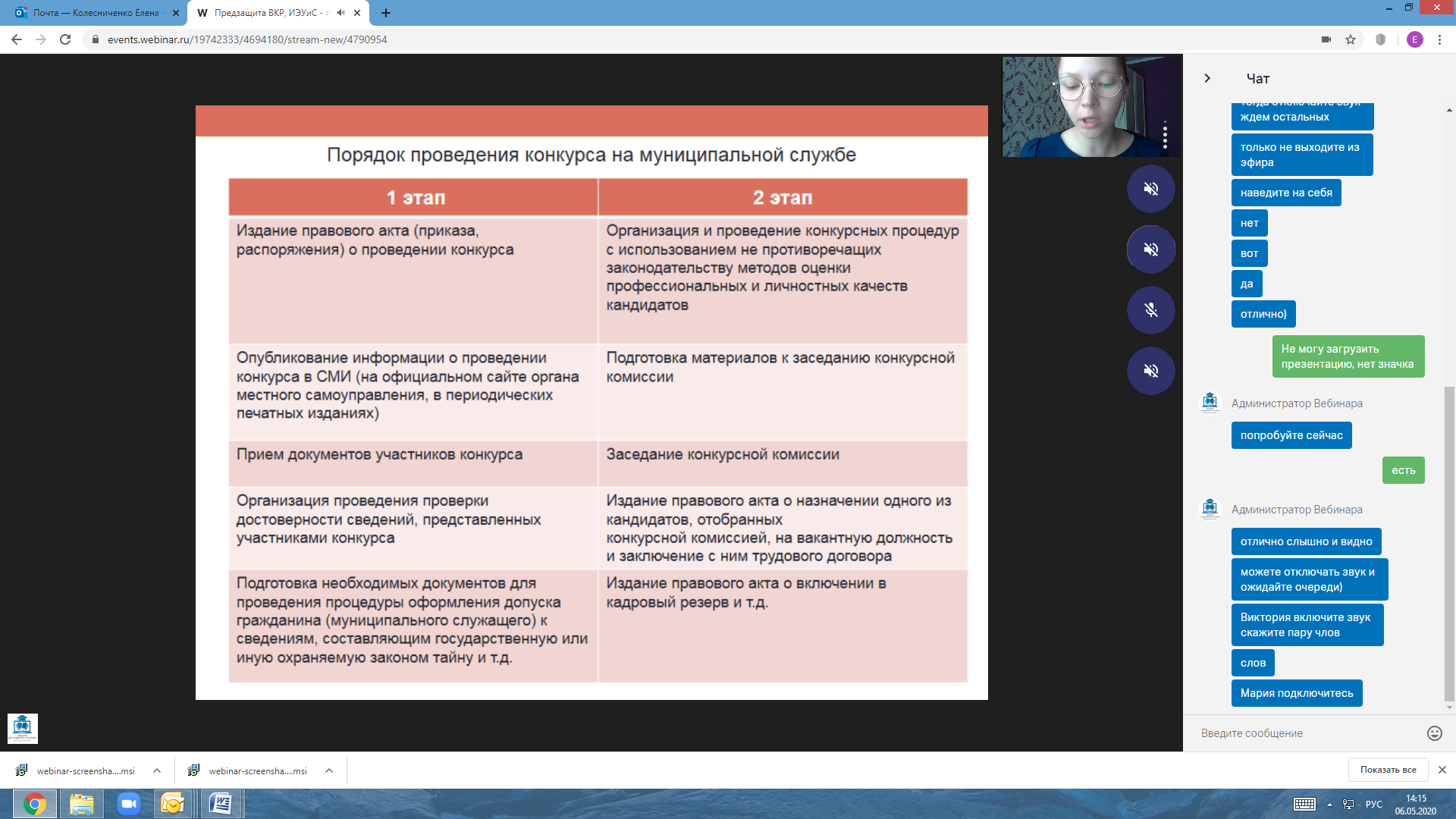Unmute the microphone button
The width and height of the screenshot is (1456, 819).
[x=1150, y=310]
